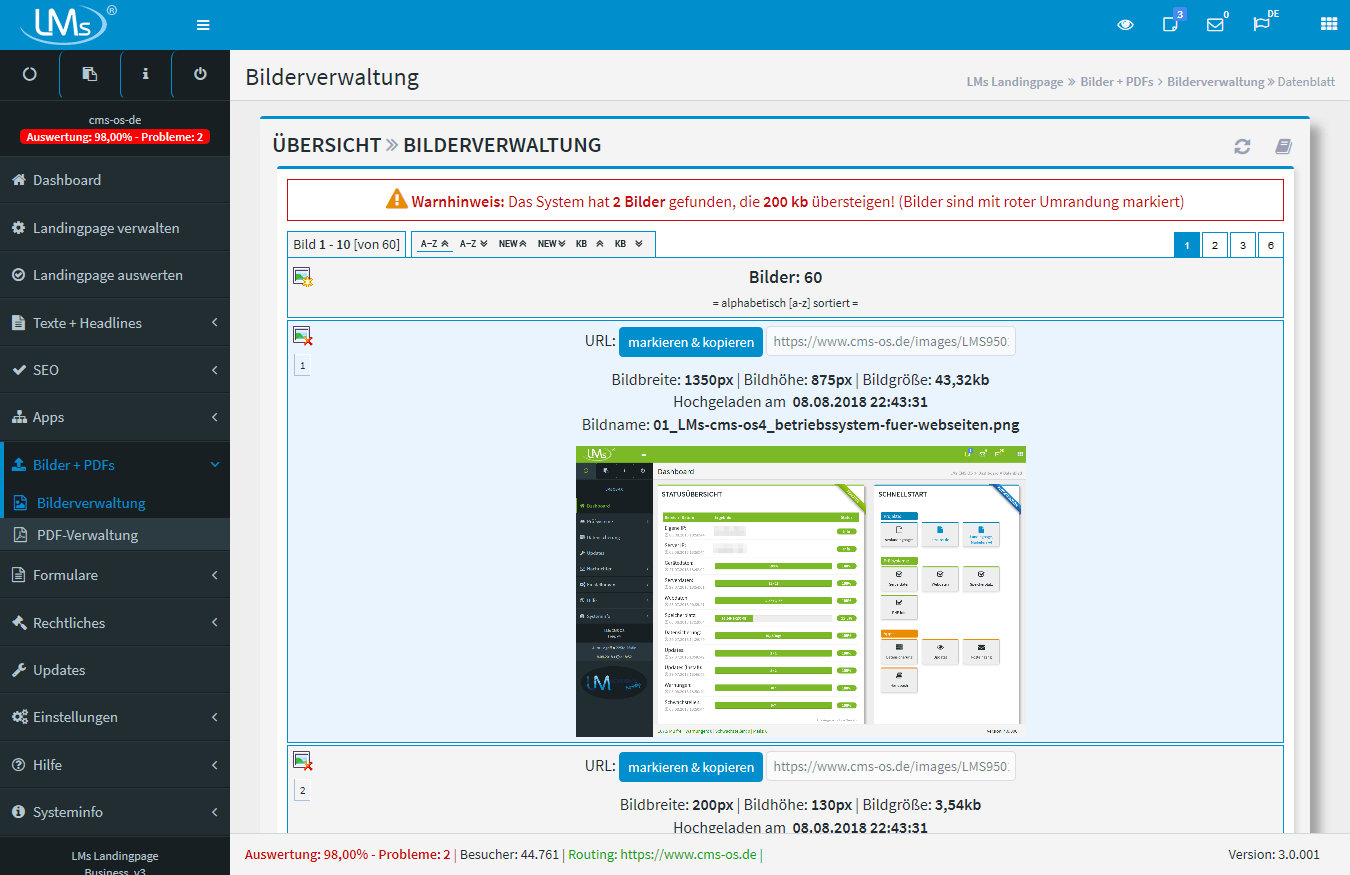Focus the URL field of image 1
The height and width of the screenshot is (875, 1350).
pos(891,342)
